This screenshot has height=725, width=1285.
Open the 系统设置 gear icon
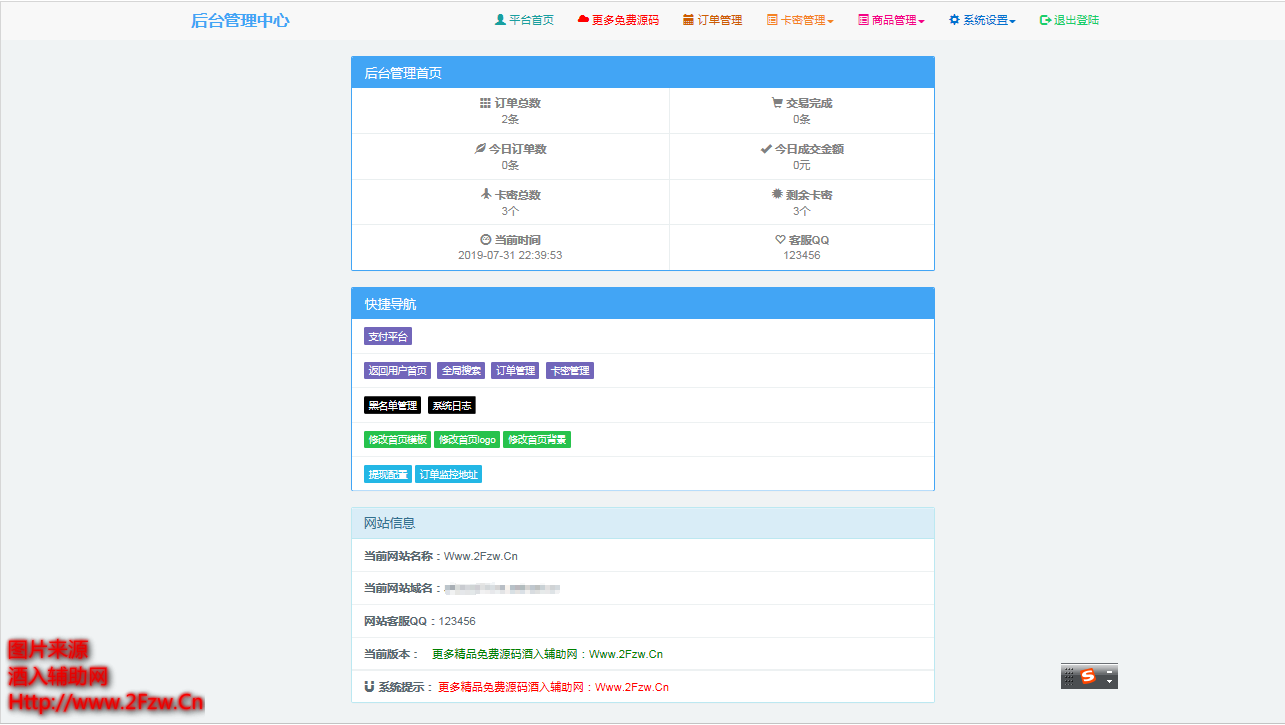coord(954,19)
